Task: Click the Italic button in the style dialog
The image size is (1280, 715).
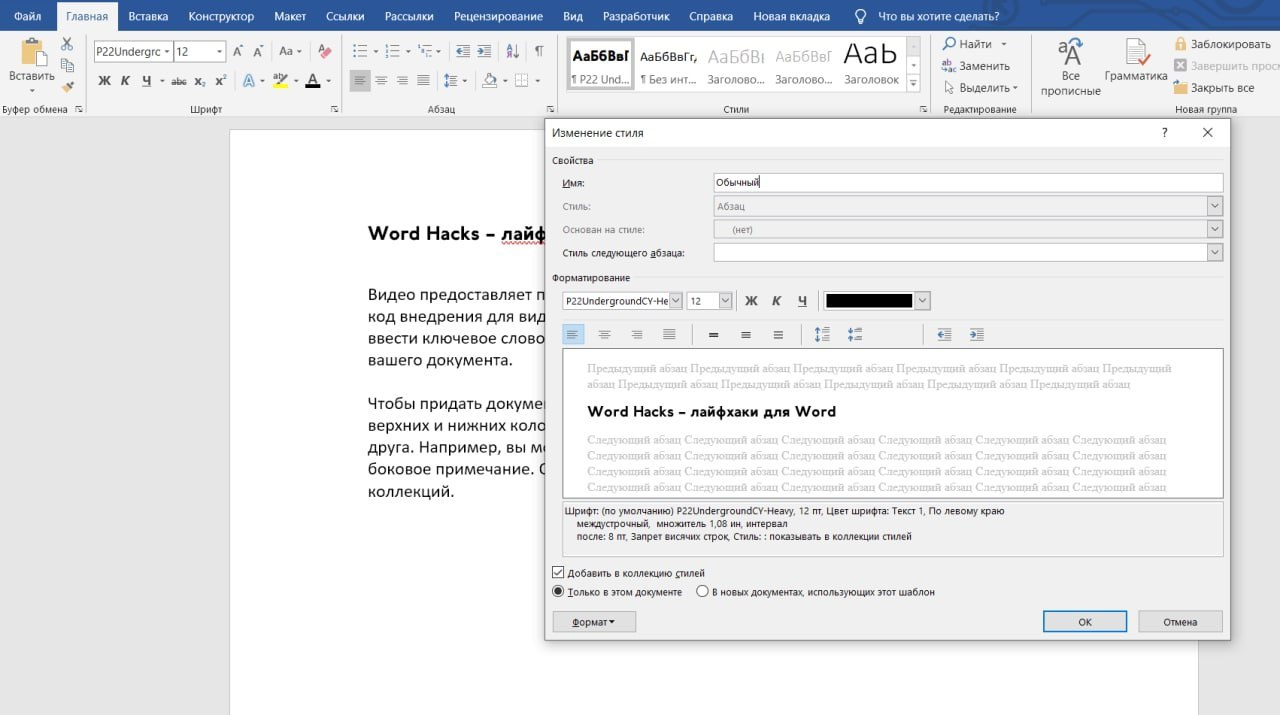Action: pyautogui.click(x=776, y=301)
